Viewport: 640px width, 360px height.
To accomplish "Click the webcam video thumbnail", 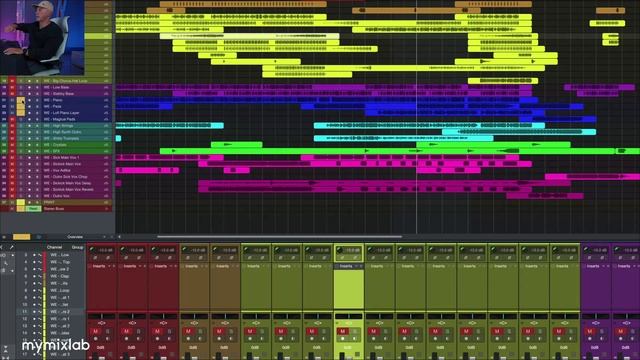I will click(42, 38).
